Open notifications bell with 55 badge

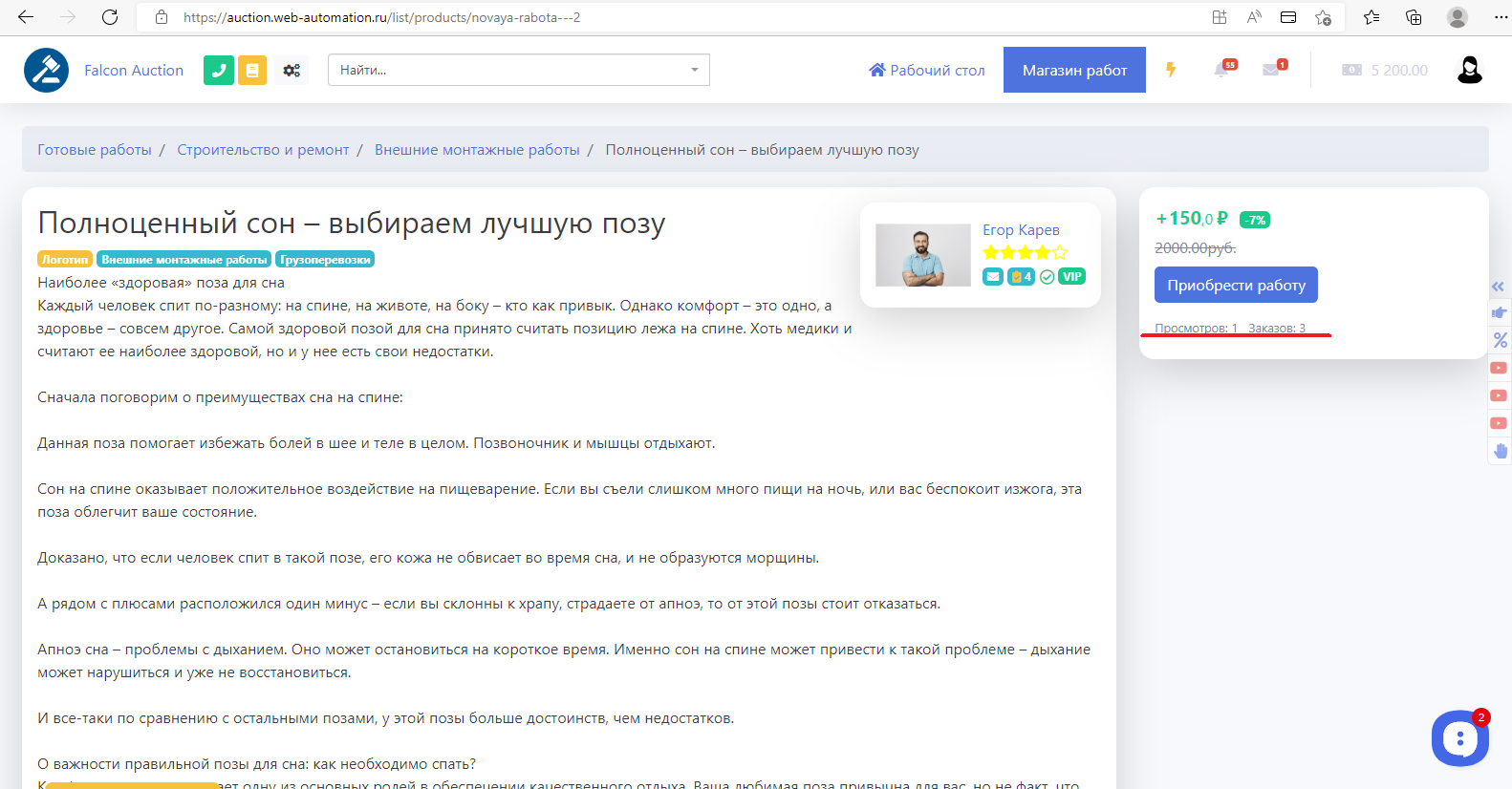click(x=1222, y=70)
